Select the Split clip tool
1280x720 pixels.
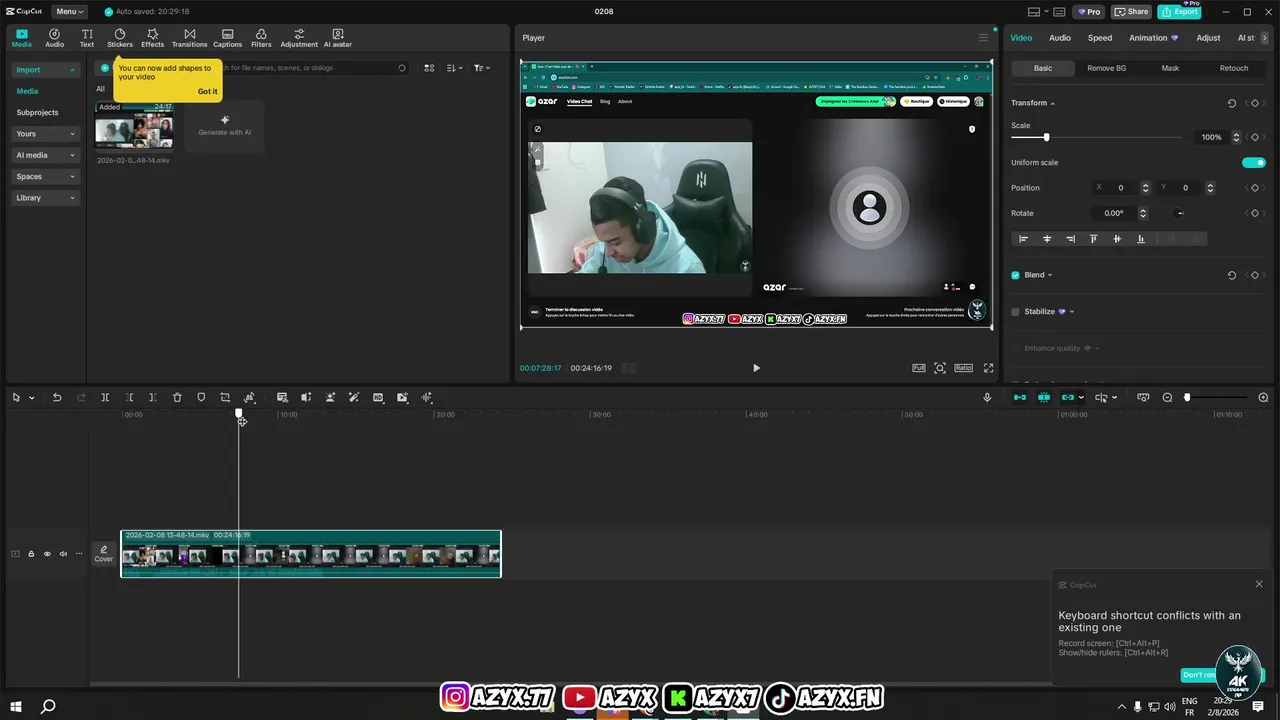point(105,397)
